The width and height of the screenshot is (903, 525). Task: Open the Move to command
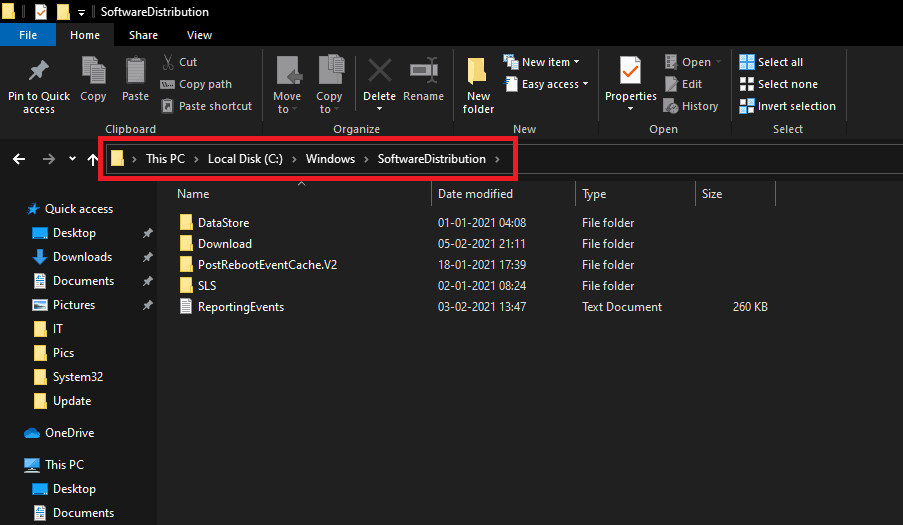tap(287, 85)
